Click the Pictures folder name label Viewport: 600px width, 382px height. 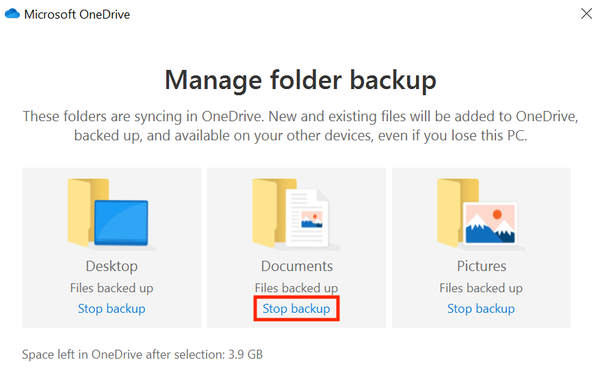481,266
